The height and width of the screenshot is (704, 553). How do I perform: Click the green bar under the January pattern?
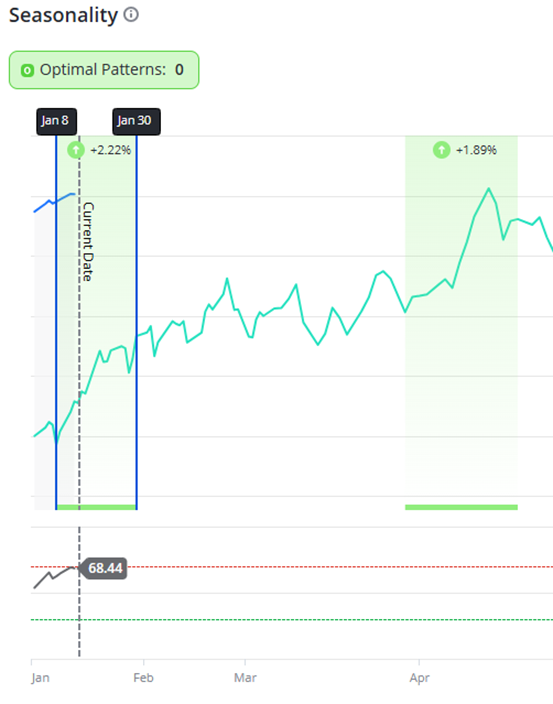click(x=97, y=507)
